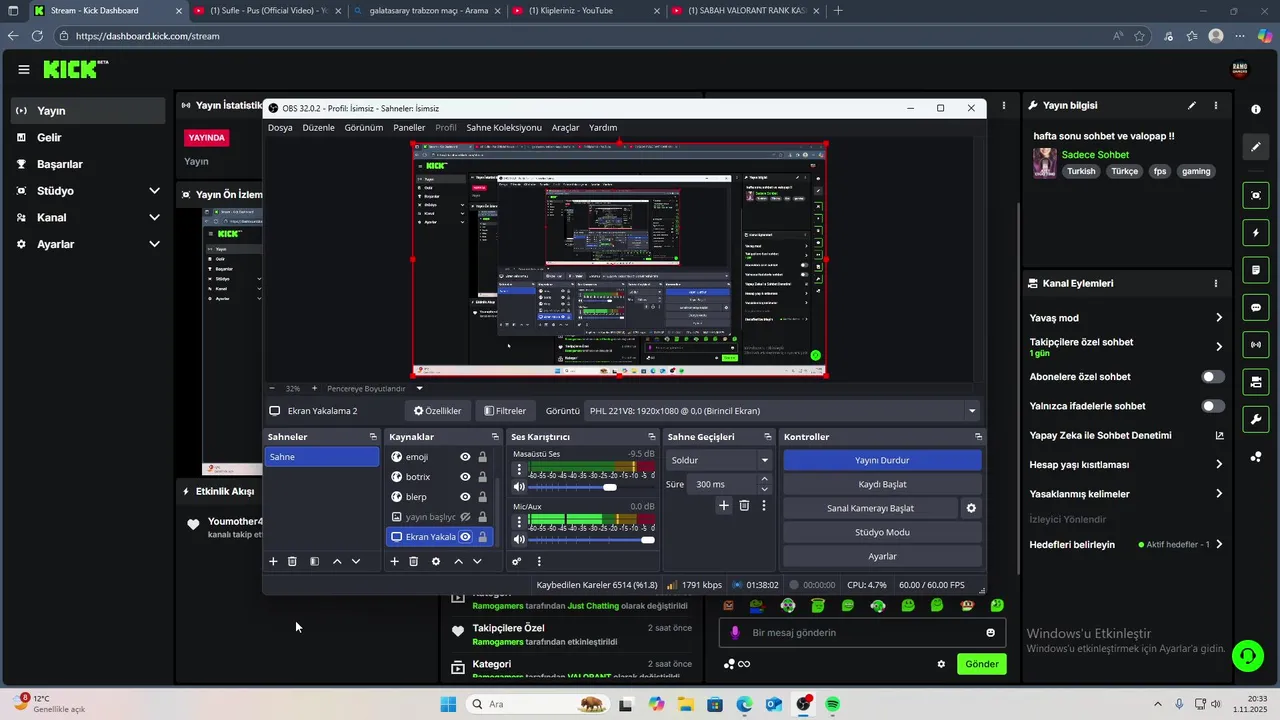The image size is (1280, 720).
Task: Open virtual camera settings gear
Action: click(970, 508)
